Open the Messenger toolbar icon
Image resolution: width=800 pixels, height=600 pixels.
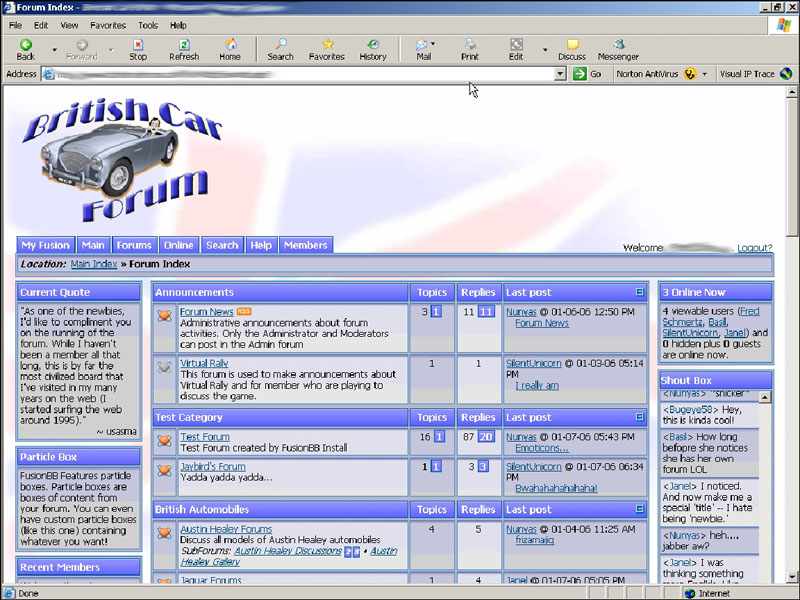click(x=618, y=49)
